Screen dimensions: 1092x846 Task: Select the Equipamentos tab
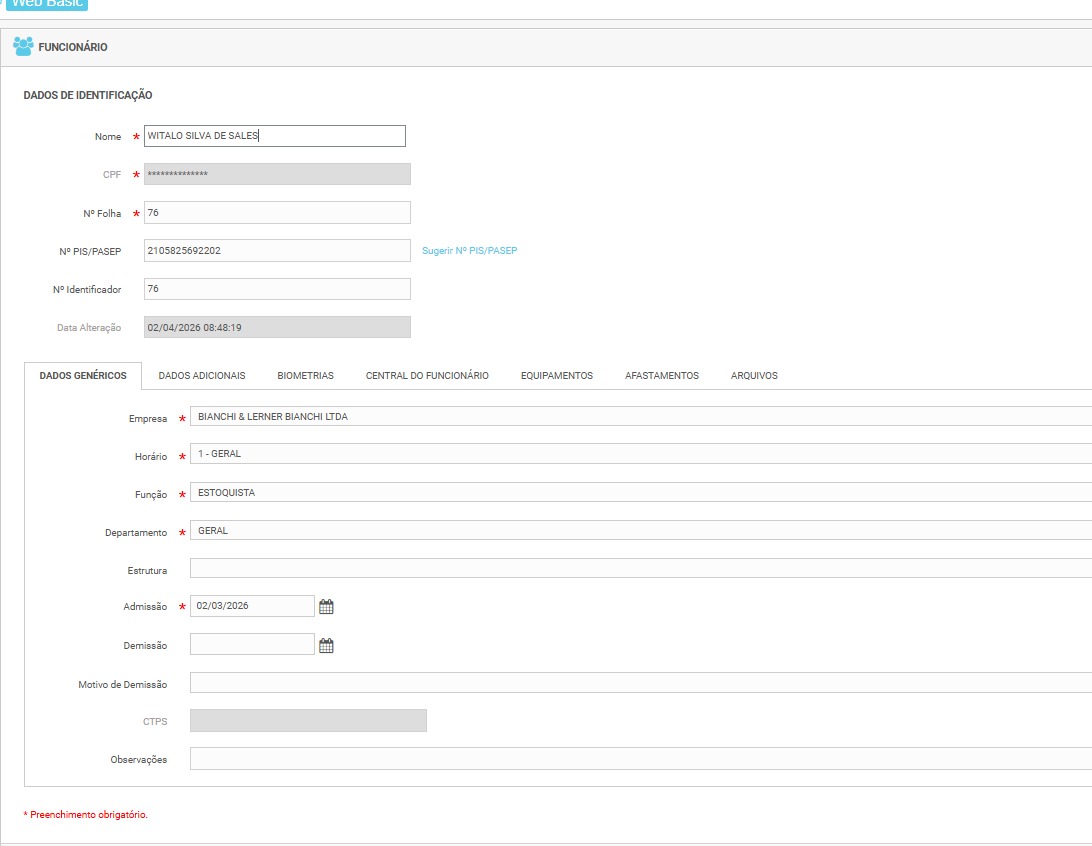point(556,376)
